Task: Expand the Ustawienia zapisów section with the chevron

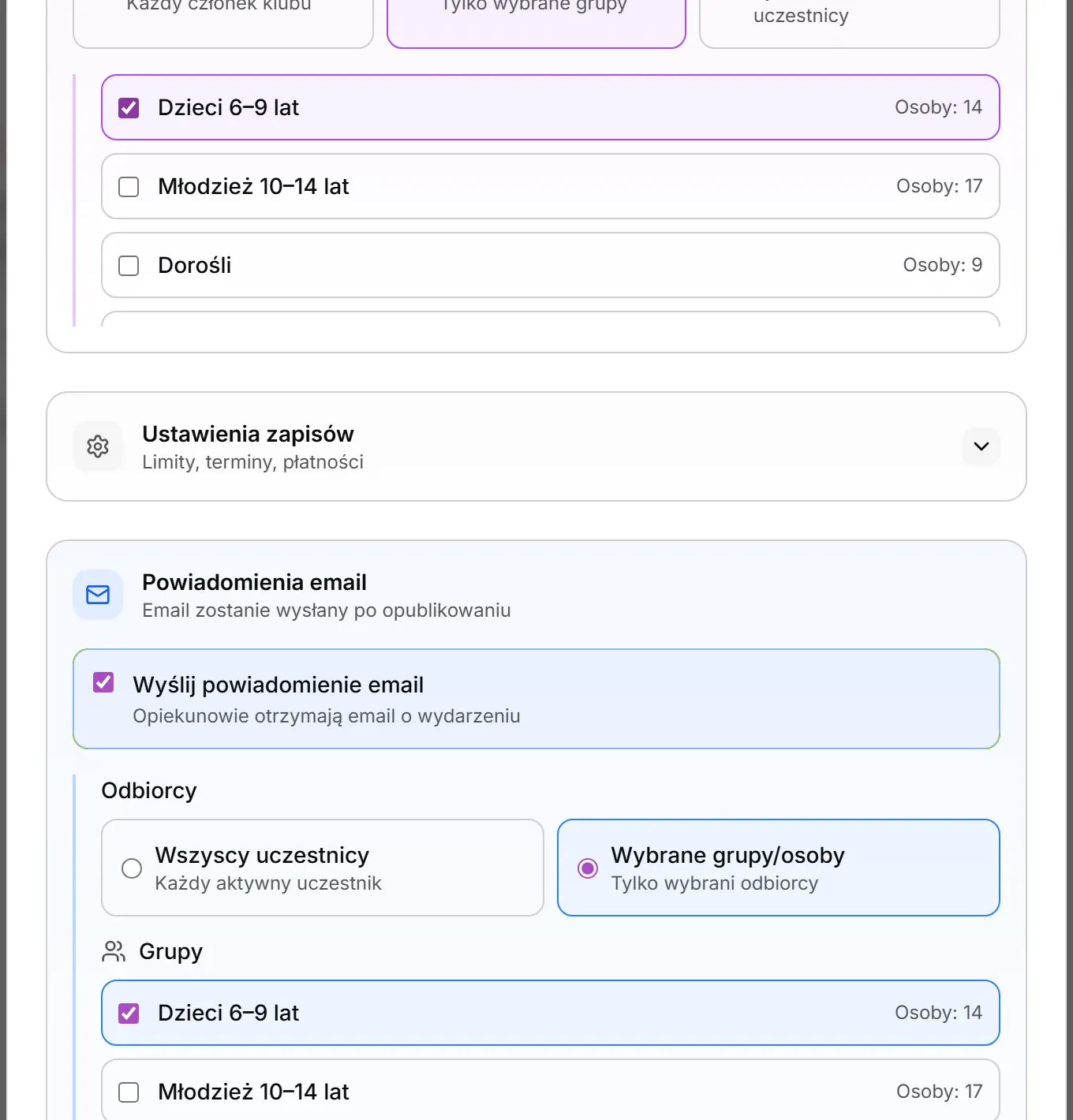Action: tap(981, 446)
